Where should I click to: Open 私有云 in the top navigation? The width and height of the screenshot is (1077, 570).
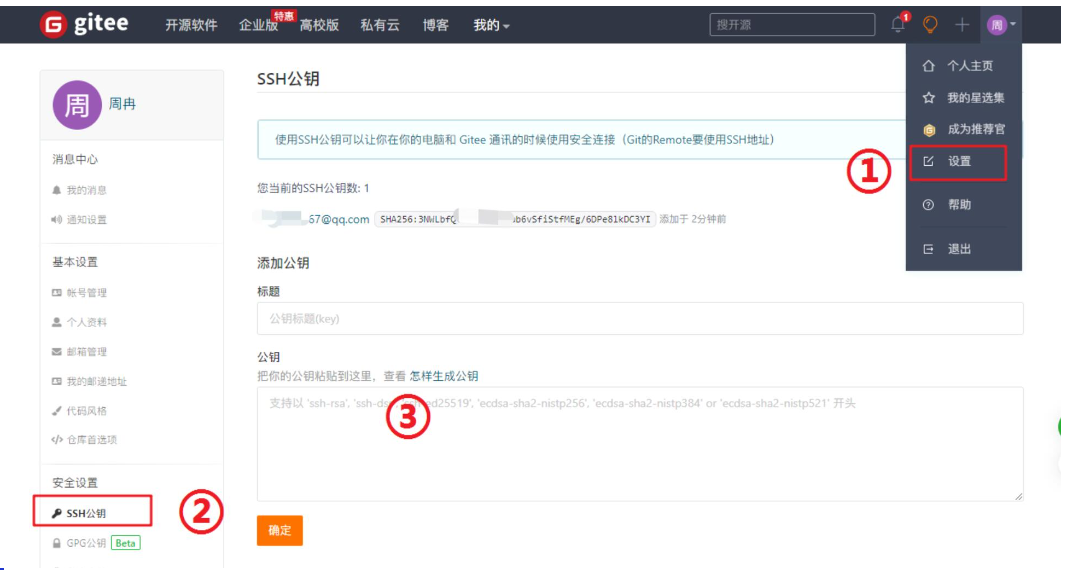(x=380, y=25)
